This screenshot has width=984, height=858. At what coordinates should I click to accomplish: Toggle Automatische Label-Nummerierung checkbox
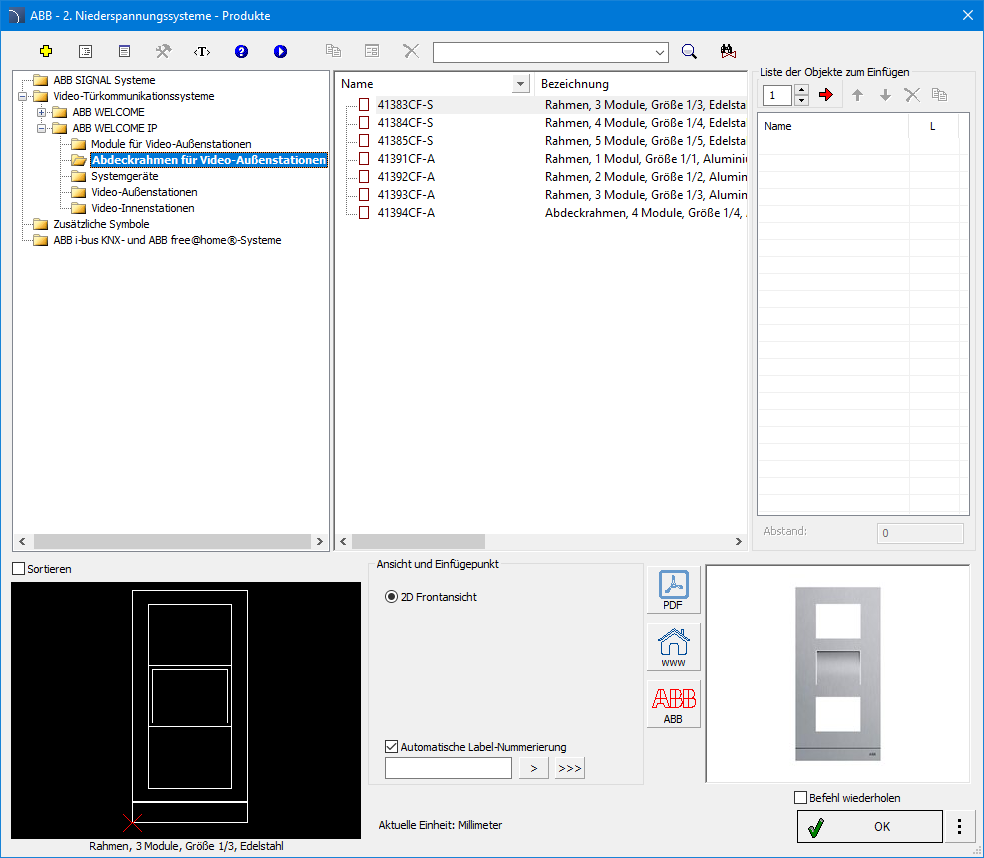392,746
